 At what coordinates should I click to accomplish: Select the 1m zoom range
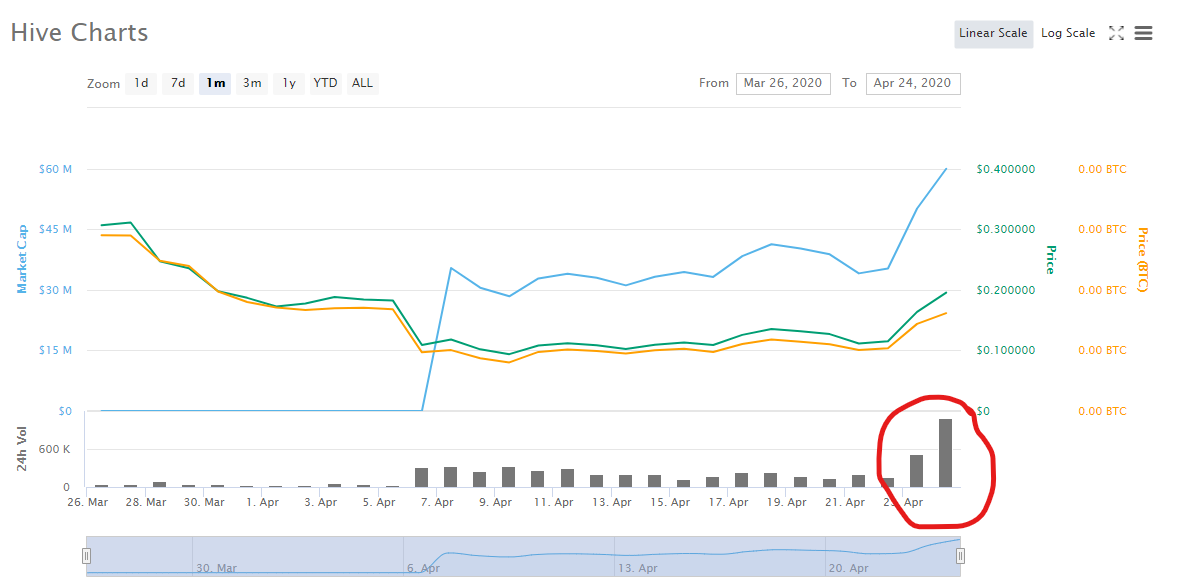point(215,83)
